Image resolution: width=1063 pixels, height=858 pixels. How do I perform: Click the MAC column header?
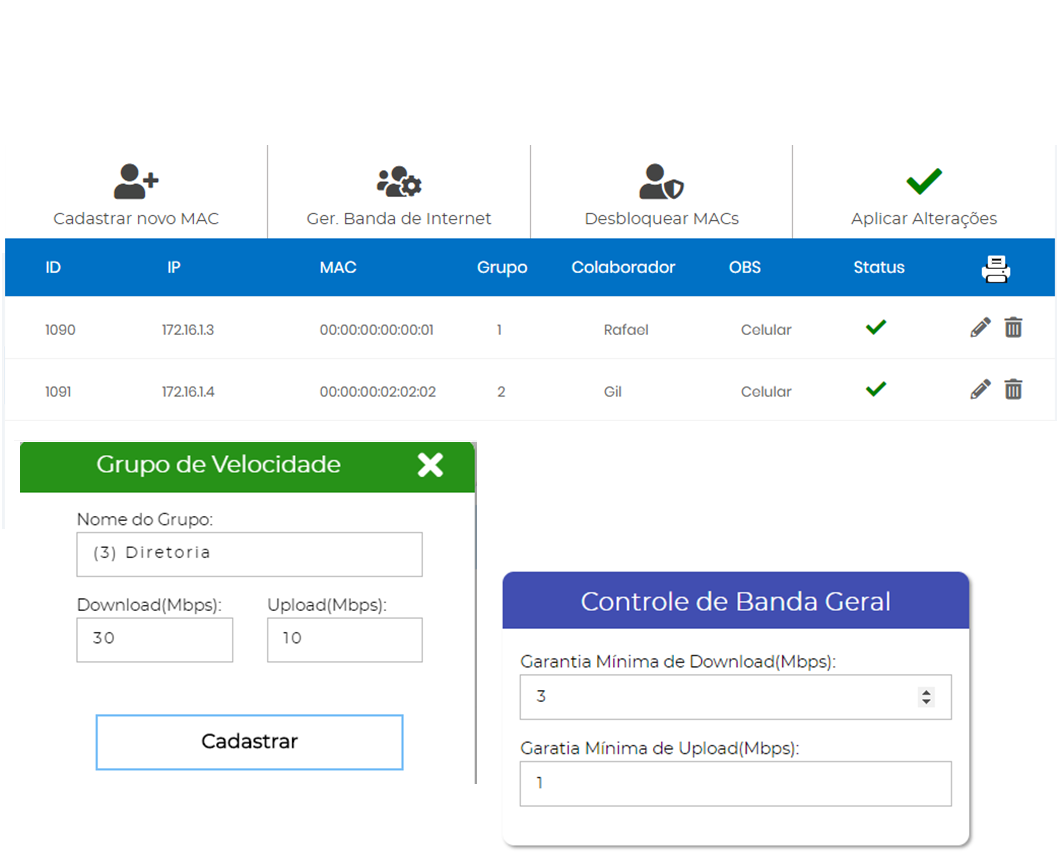[x=338, y=268]
